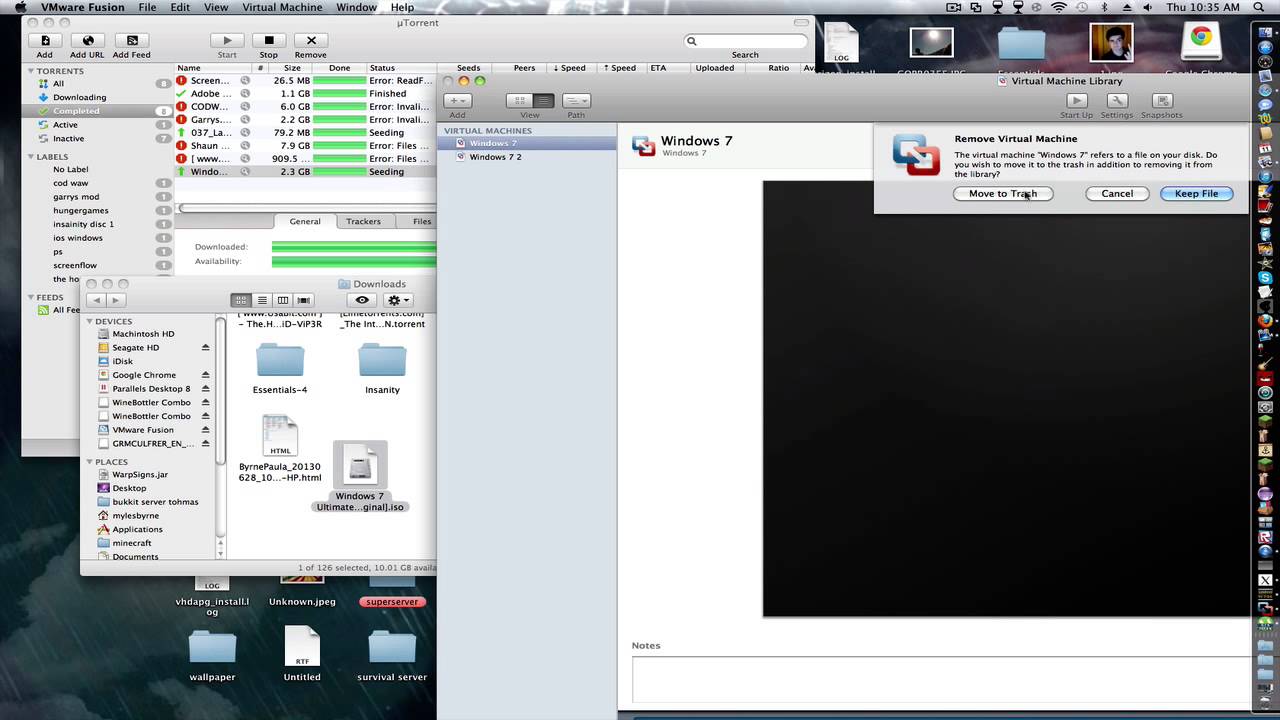Click the Keep File button

1196,194
